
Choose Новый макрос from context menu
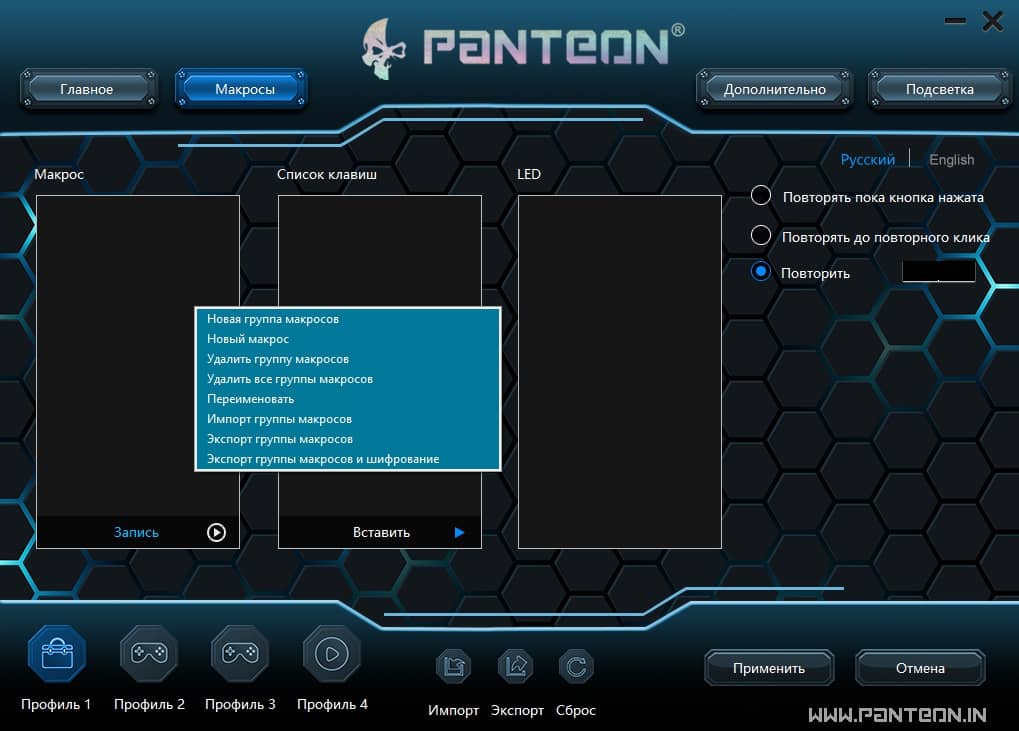click(x=348, y=339)
